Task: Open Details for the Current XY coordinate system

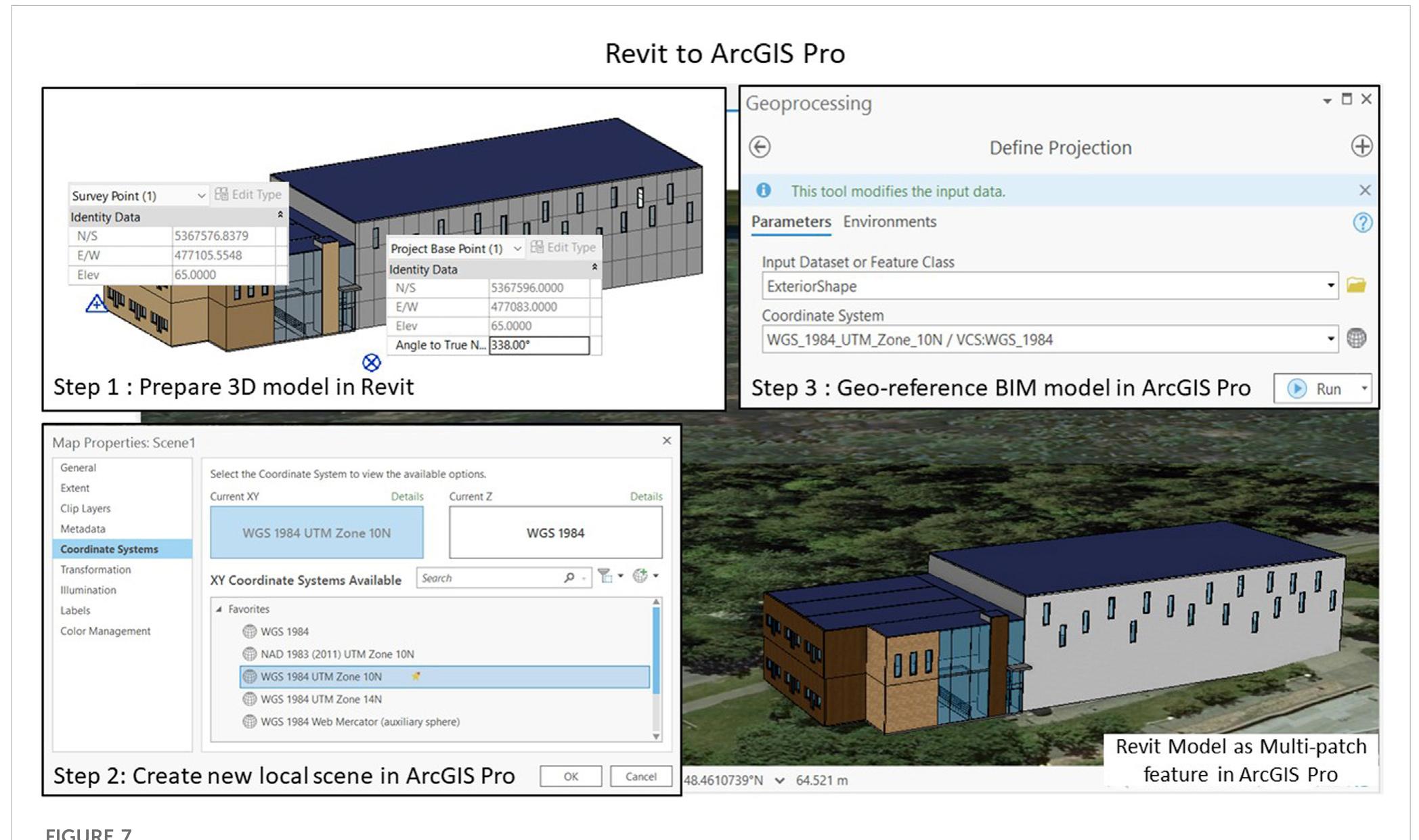Action: (x=407, y=496)
